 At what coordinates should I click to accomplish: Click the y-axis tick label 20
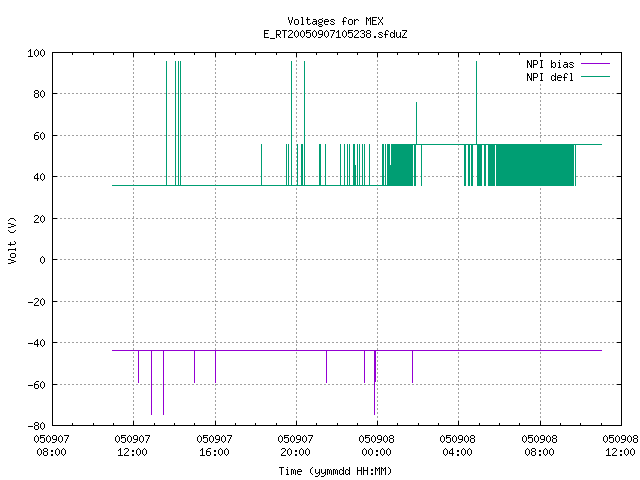[39, 219]
